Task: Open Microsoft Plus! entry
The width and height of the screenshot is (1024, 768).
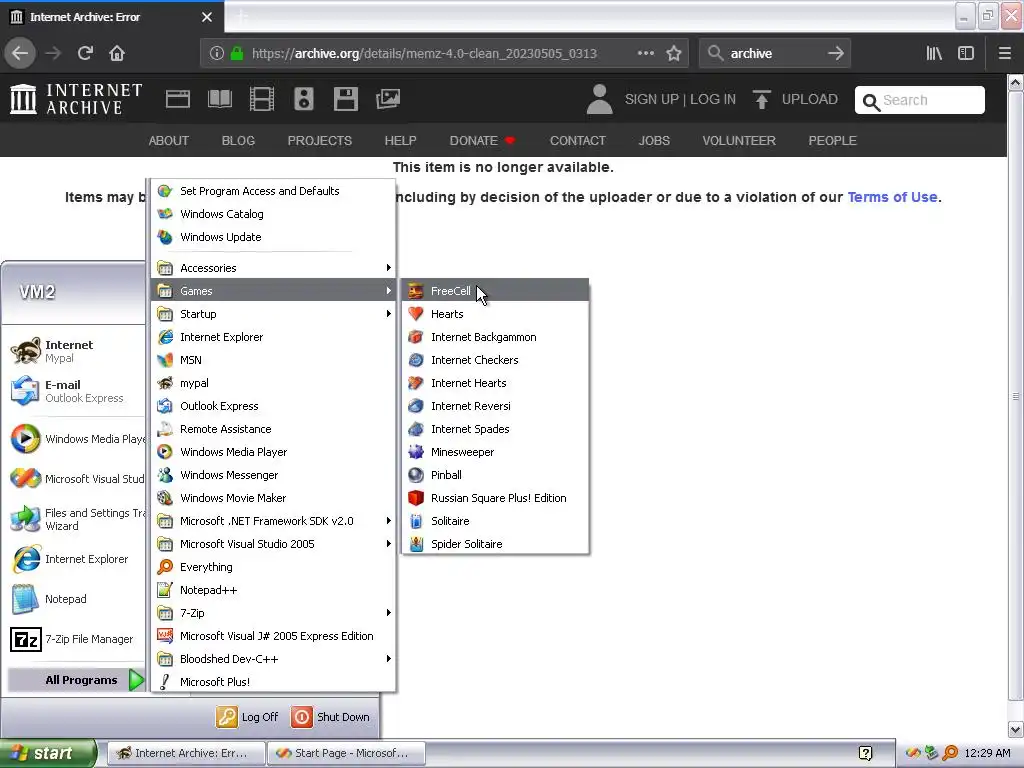Action: pyautogui.click(x=274, y=682)
